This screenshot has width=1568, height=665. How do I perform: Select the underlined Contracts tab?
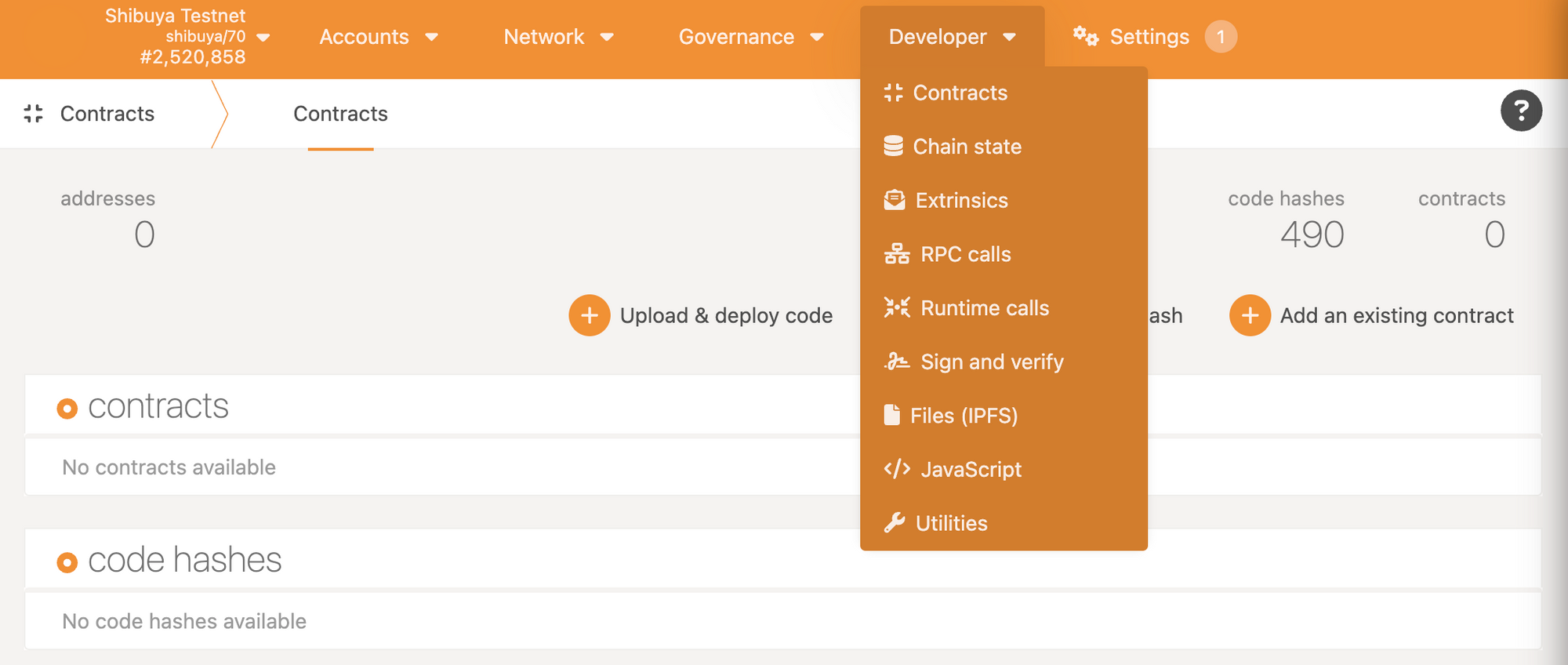point(340,114)
